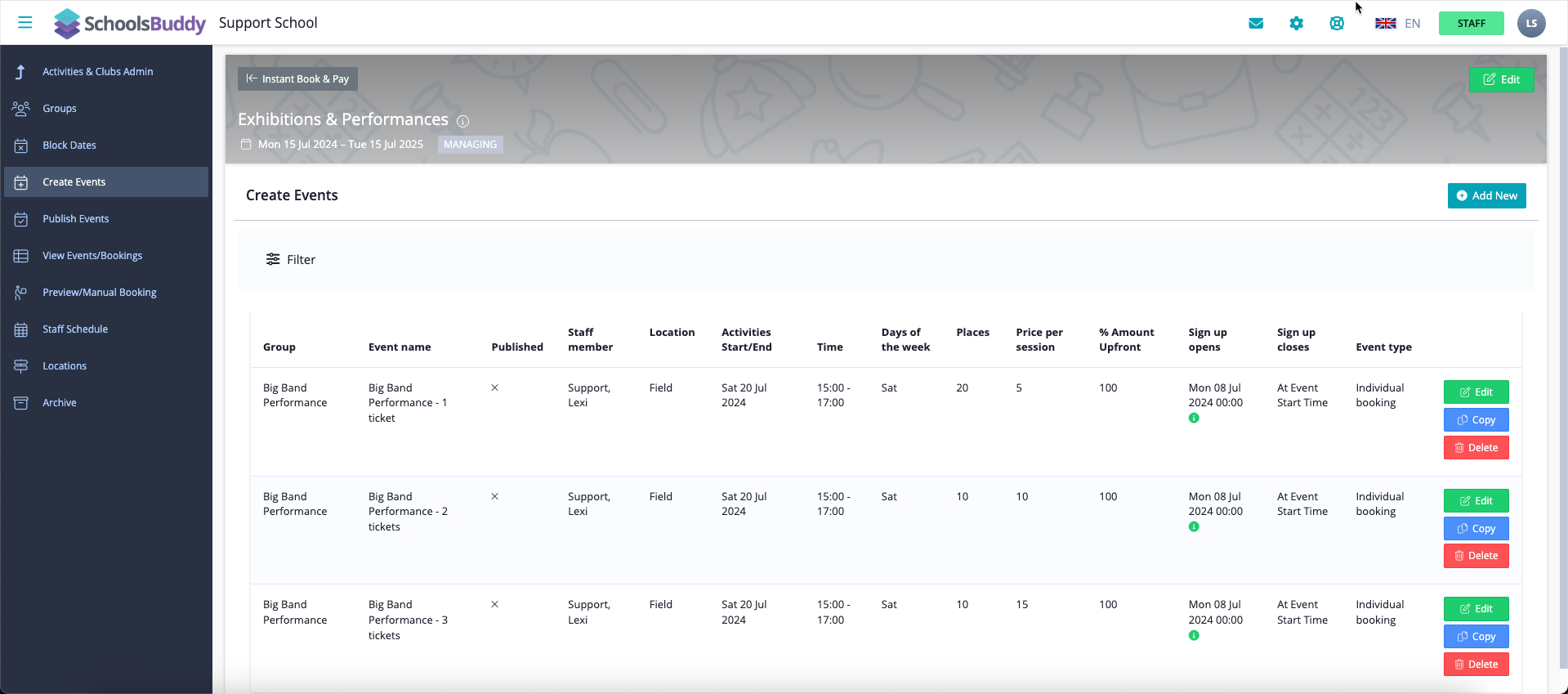Click the Sign up closes column header

tap(1296, 339)
